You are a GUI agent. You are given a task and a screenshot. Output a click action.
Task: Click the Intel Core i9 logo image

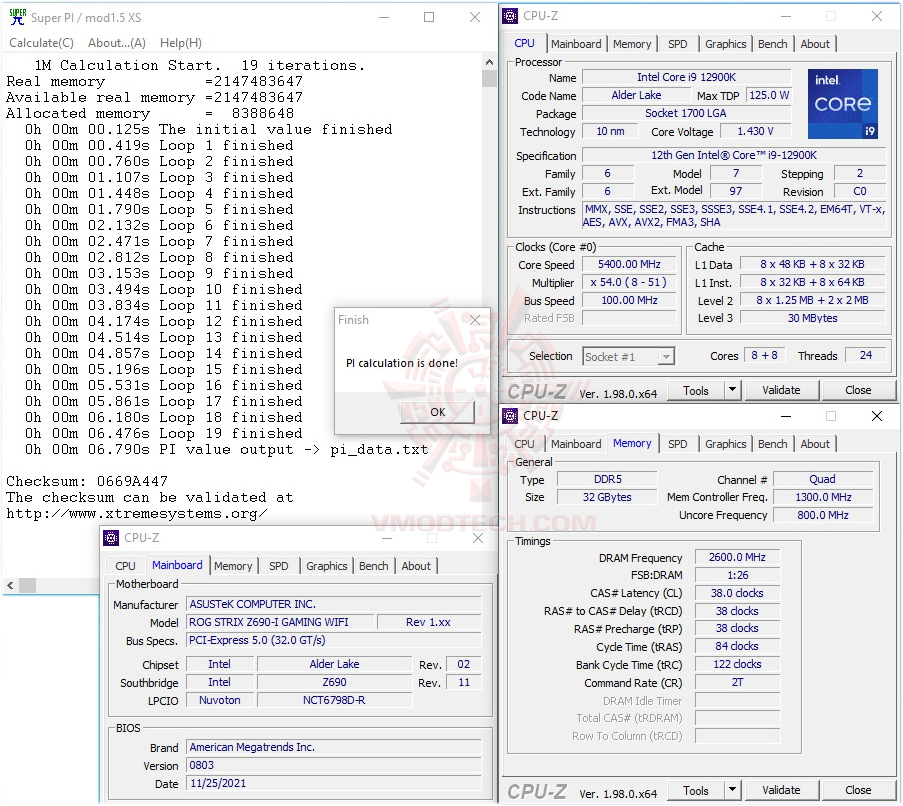843,104
